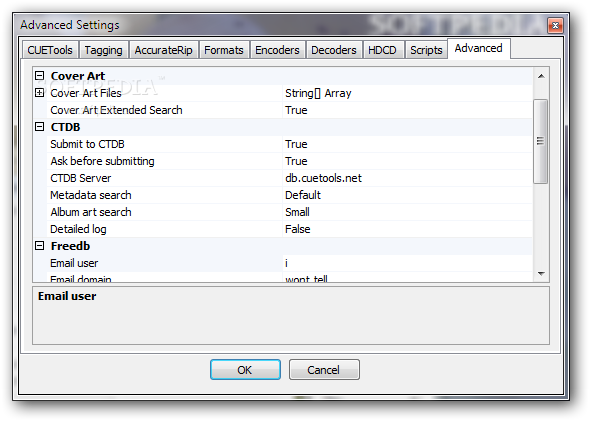Expand the Cover Art Files array
The width and height of the screenshot is (590, 421).
(40, 93)
